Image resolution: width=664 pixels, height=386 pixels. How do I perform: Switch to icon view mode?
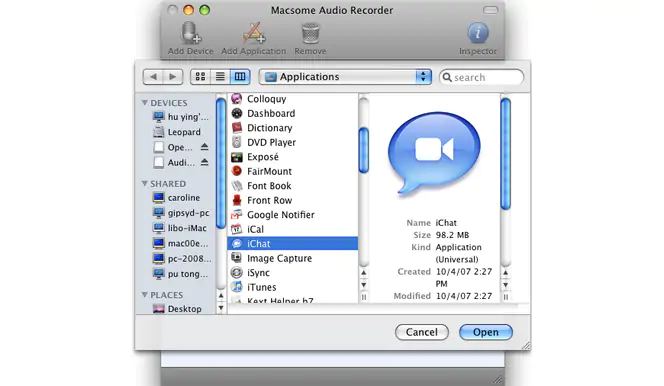[200, 77]
